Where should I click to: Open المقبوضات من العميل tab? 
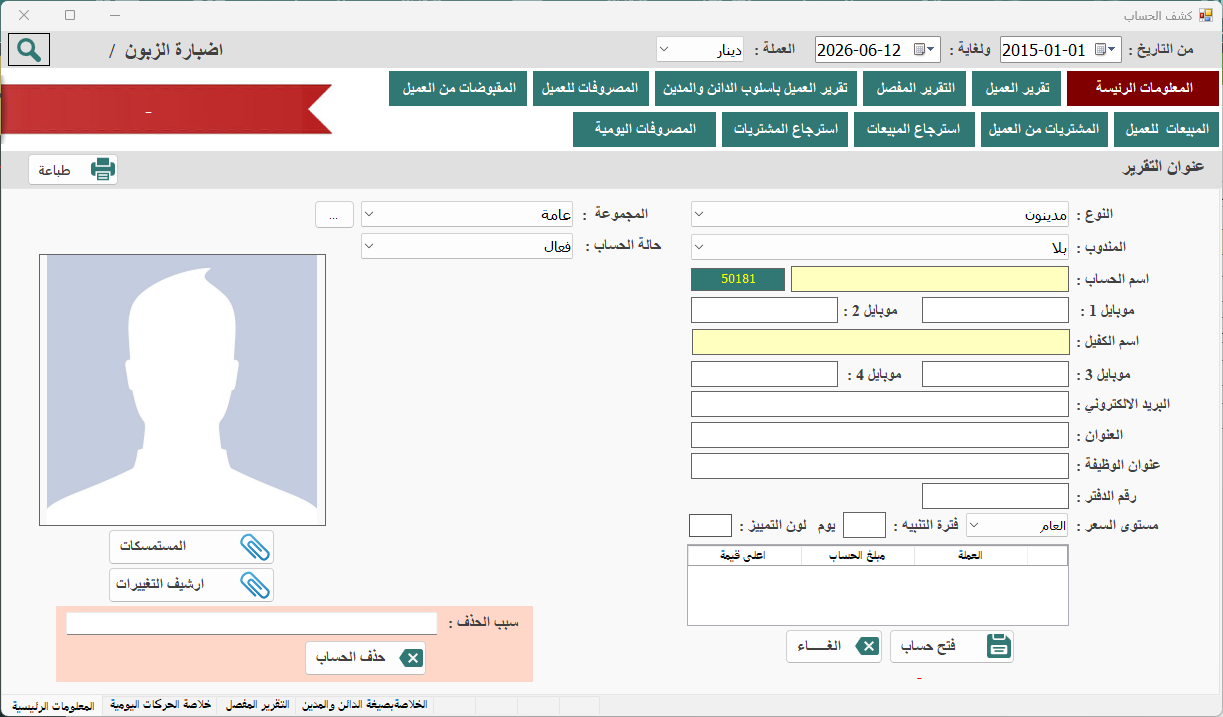[x=458, y=89]
